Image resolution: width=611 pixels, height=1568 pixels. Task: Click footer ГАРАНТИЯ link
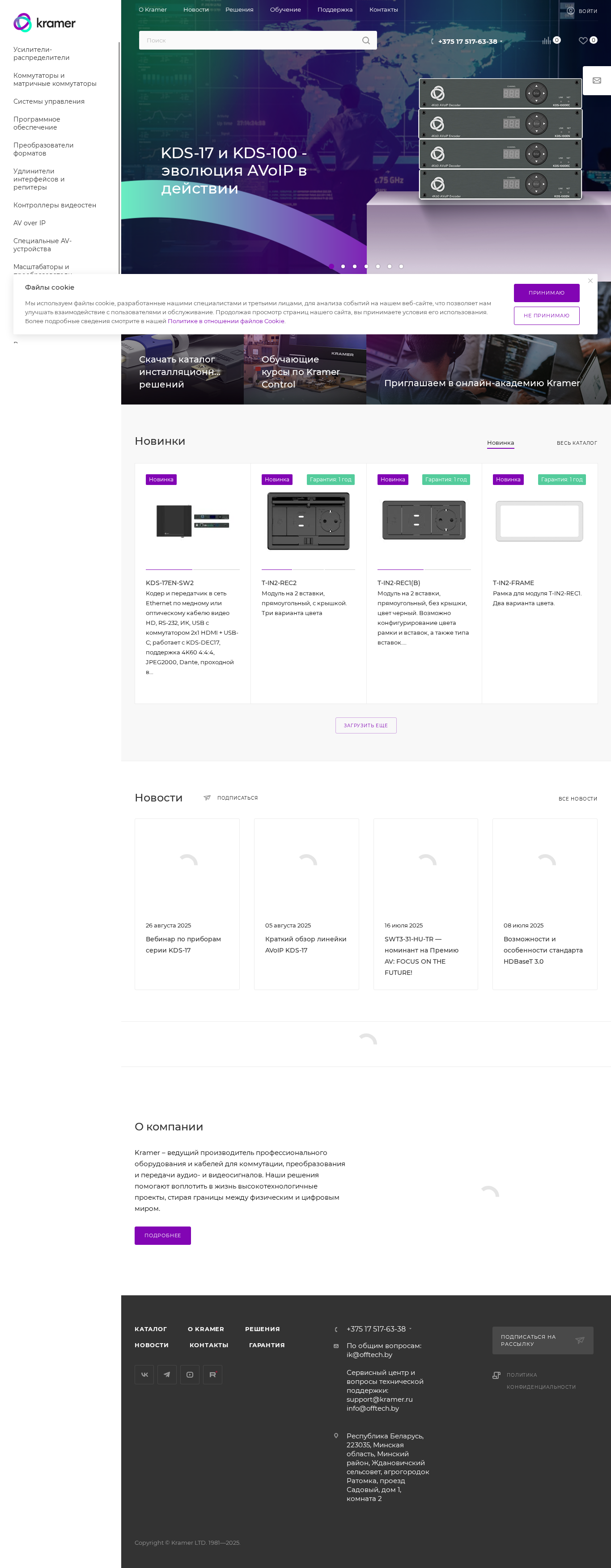[267, 1345]
